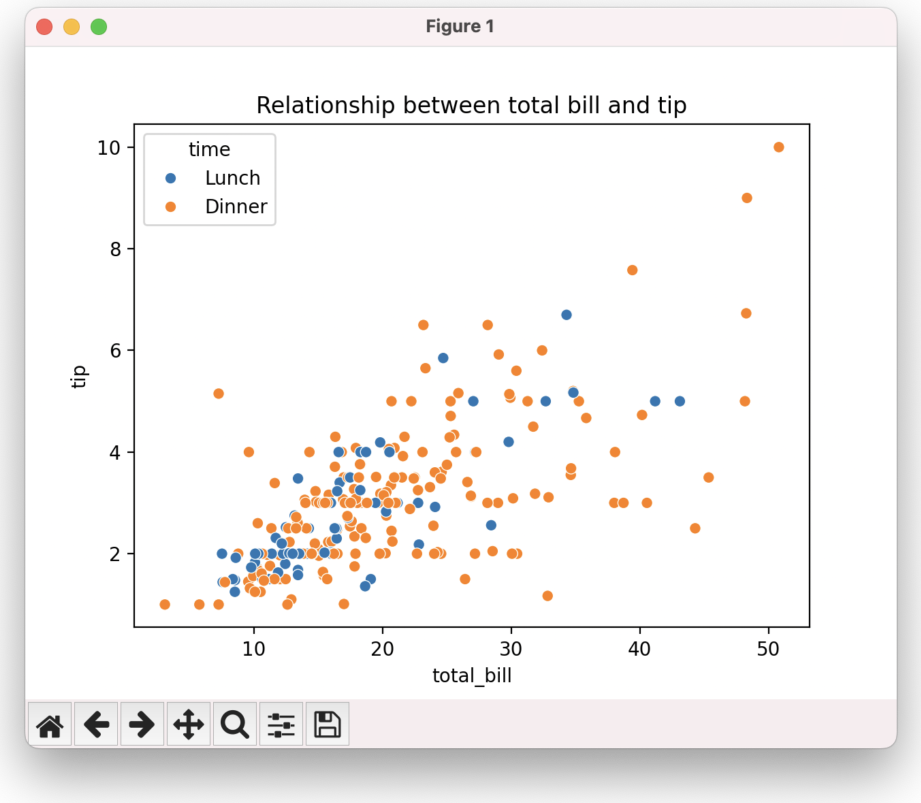Click the Figure 1 title bar text
921x803 pixels.
(460, 27)
